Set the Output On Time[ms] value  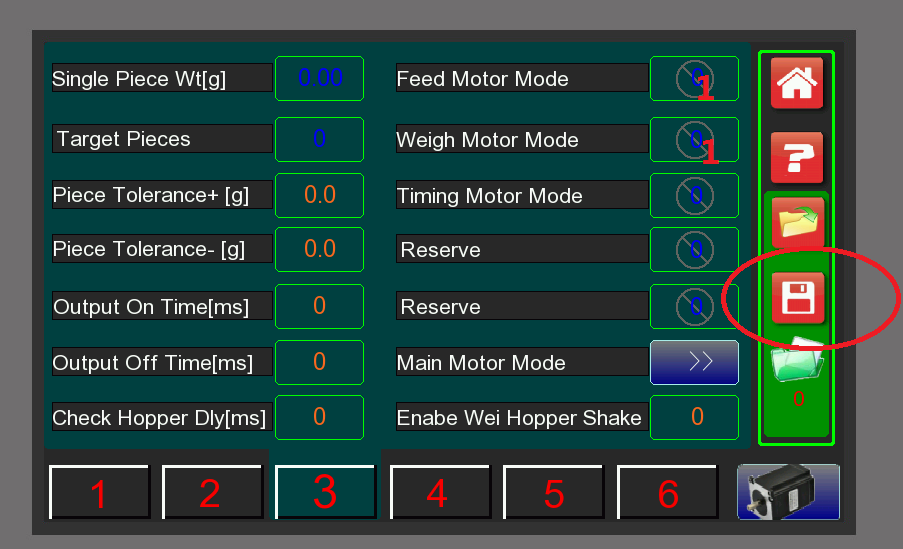pyautogui.click(x=319, y=306)
